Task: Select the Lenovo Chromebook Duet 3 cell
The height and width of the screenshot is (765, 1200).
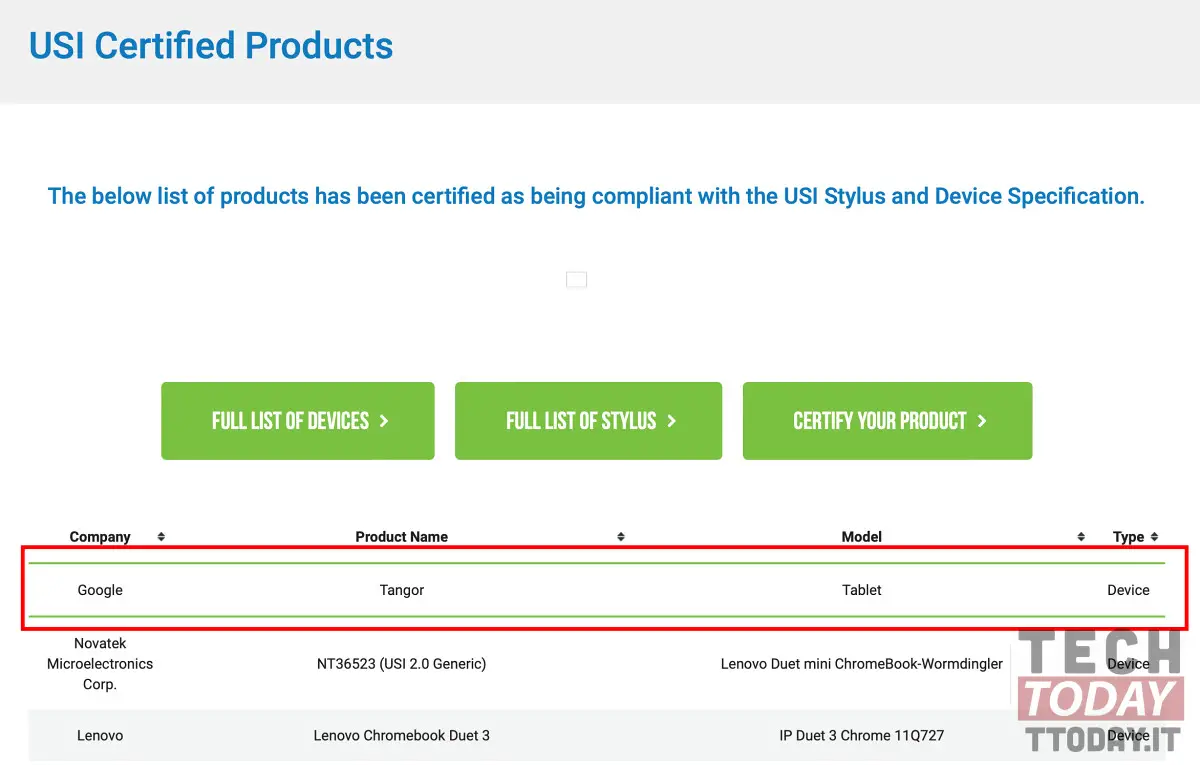Action: click(402, 736)
